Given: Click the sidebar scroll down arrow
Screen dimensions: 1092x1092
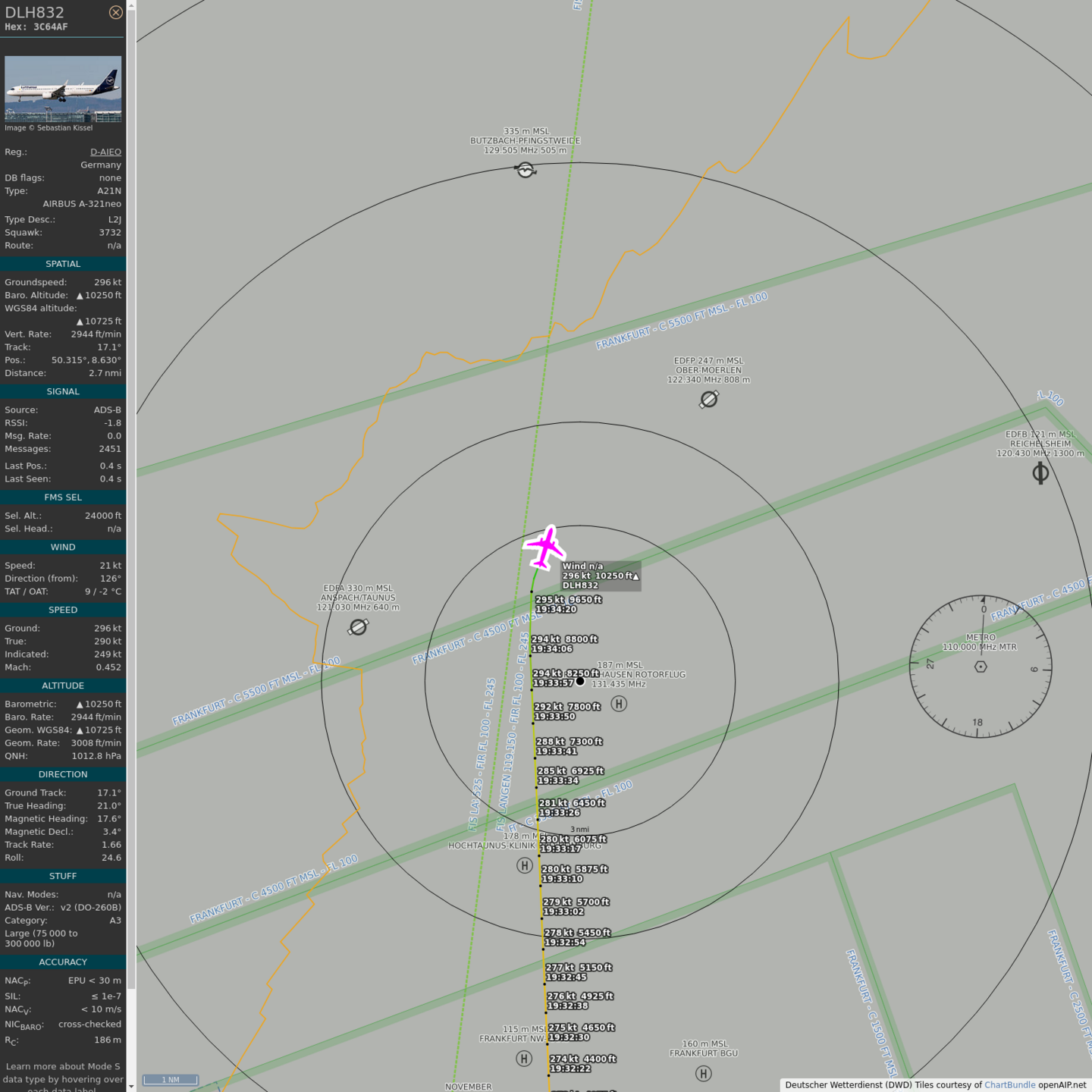Looking at the screenshot, I should pos(131,1087).
